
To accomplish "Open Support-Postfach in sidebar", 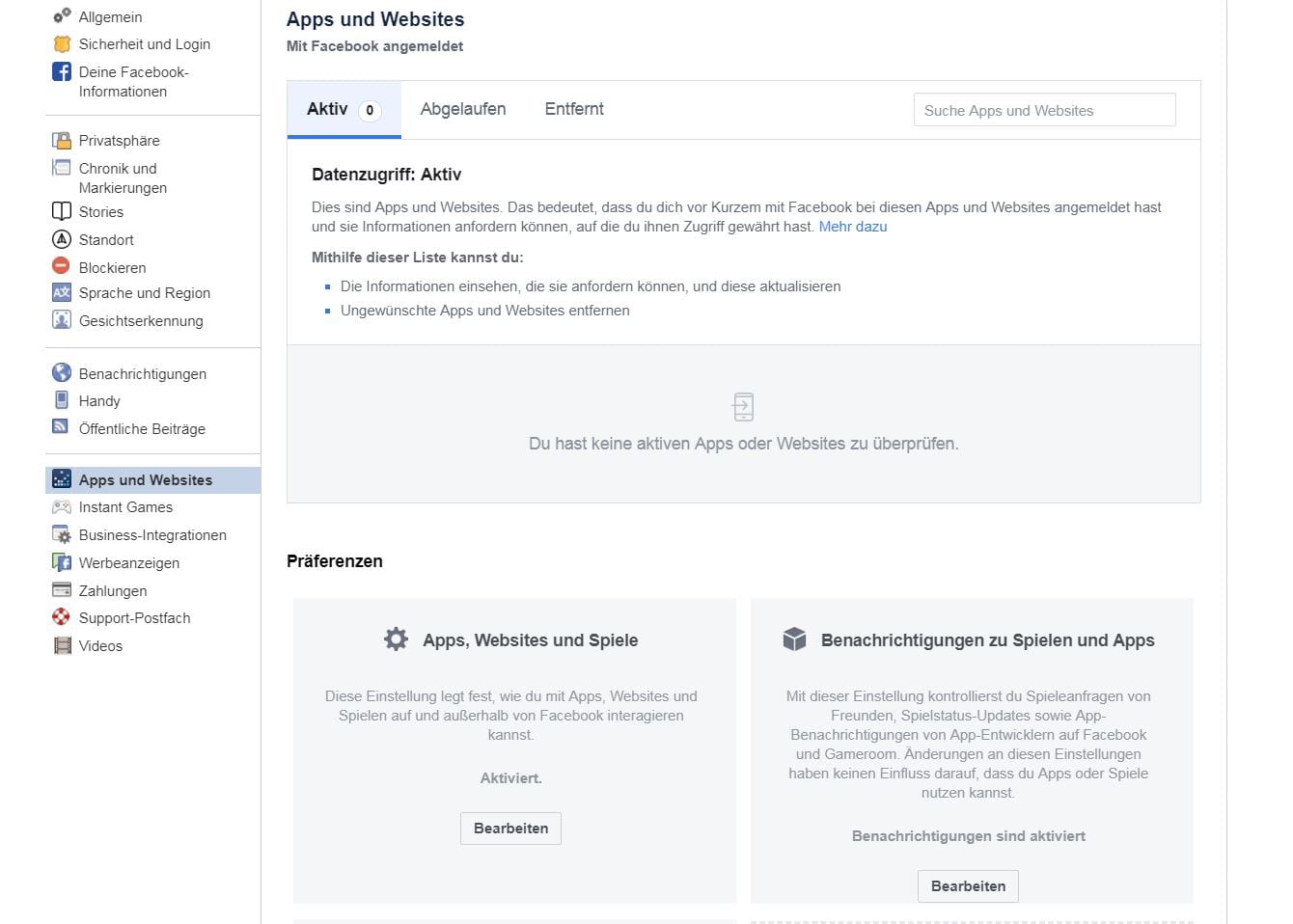I will (134, 618).
